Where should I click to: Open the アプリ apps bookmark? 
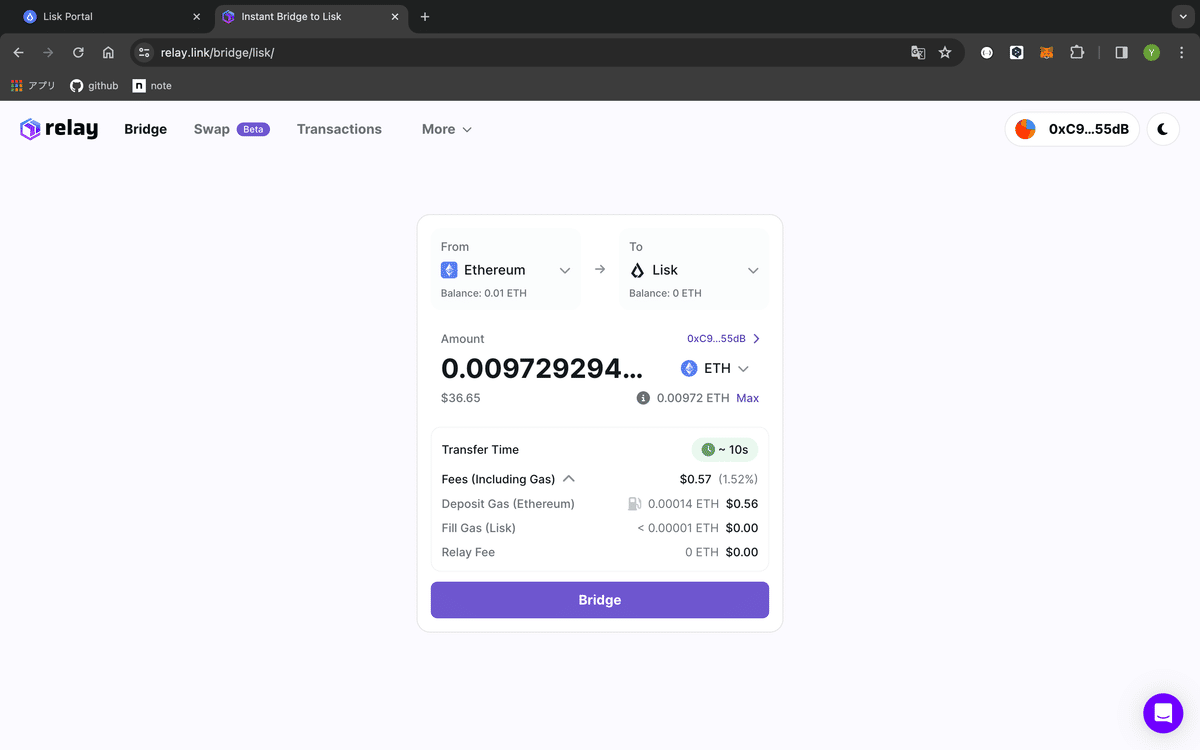point(33,86)
